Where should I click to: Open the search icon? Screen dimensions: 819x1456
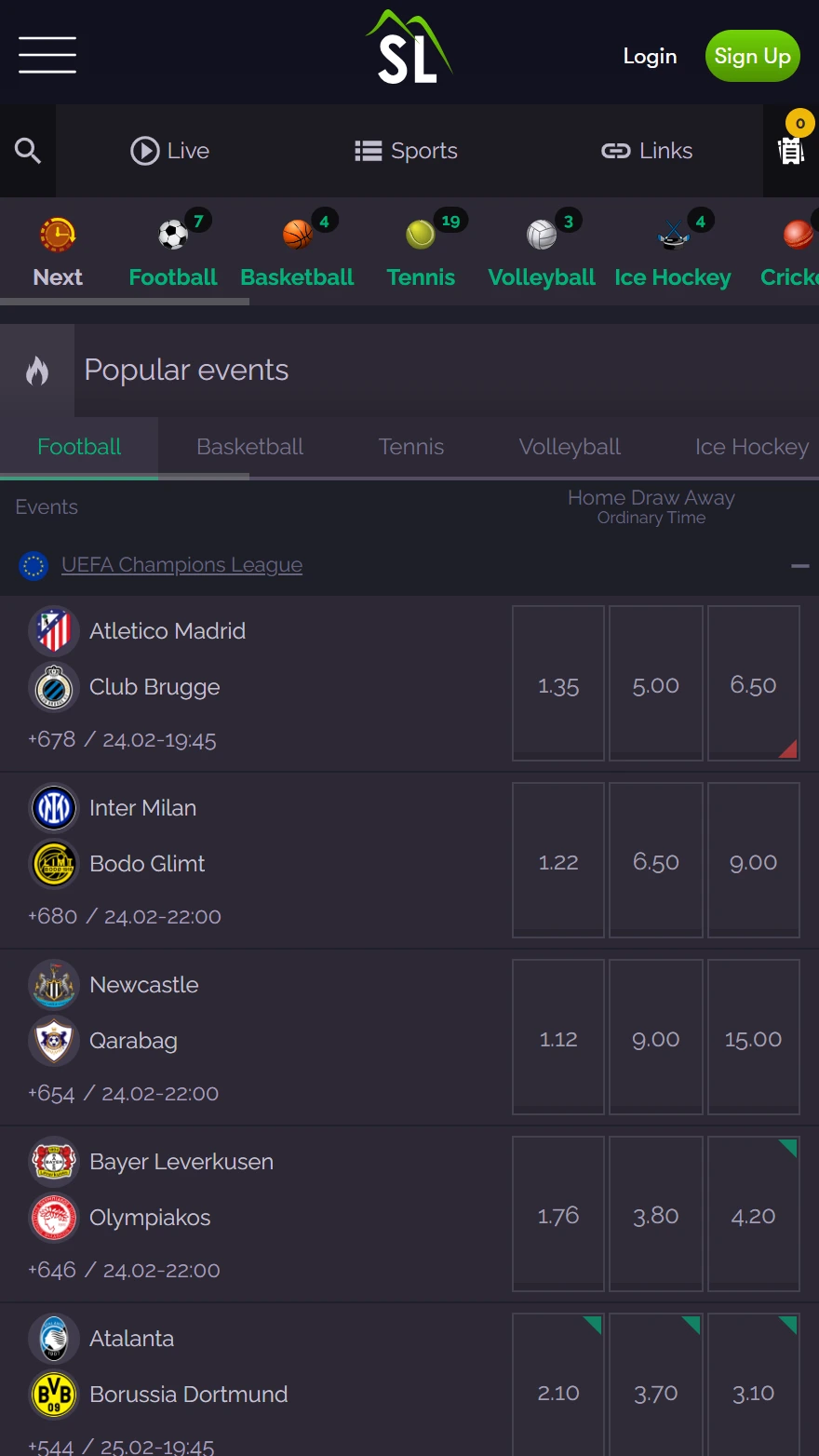tap(27, 151)
